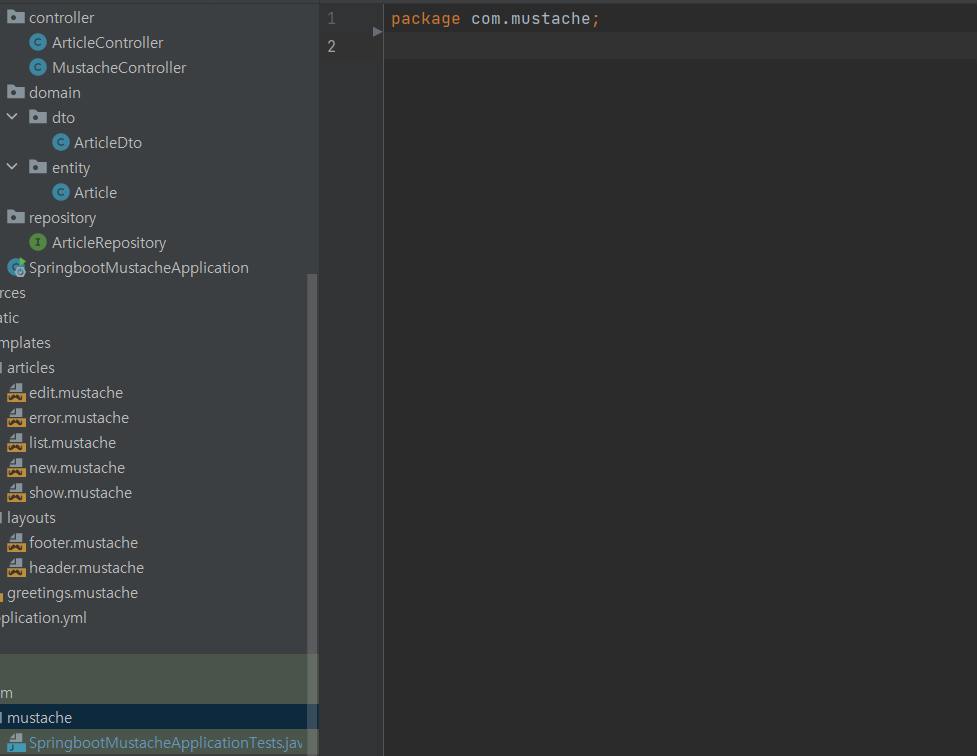Viewport: 977px width, 756px height.
Task: Open the Article entity class
Action: coord(95,193)
